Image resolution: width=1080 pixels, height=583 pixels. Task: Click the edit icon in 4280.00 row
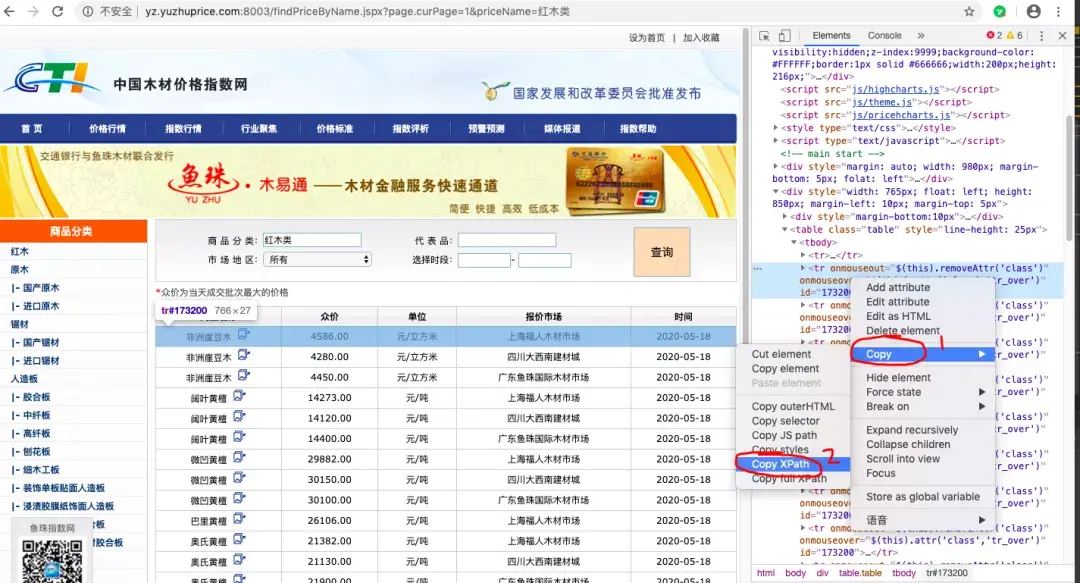(x=244, y=355)
